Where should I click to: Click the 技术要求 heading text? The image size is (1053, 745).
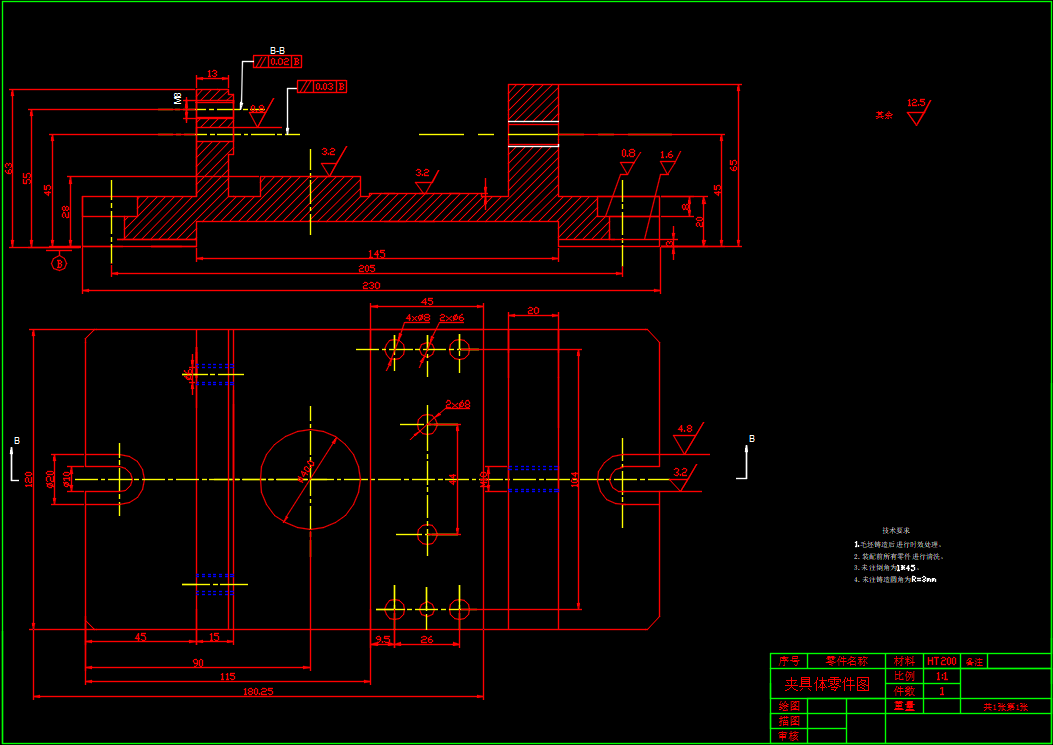896,530
